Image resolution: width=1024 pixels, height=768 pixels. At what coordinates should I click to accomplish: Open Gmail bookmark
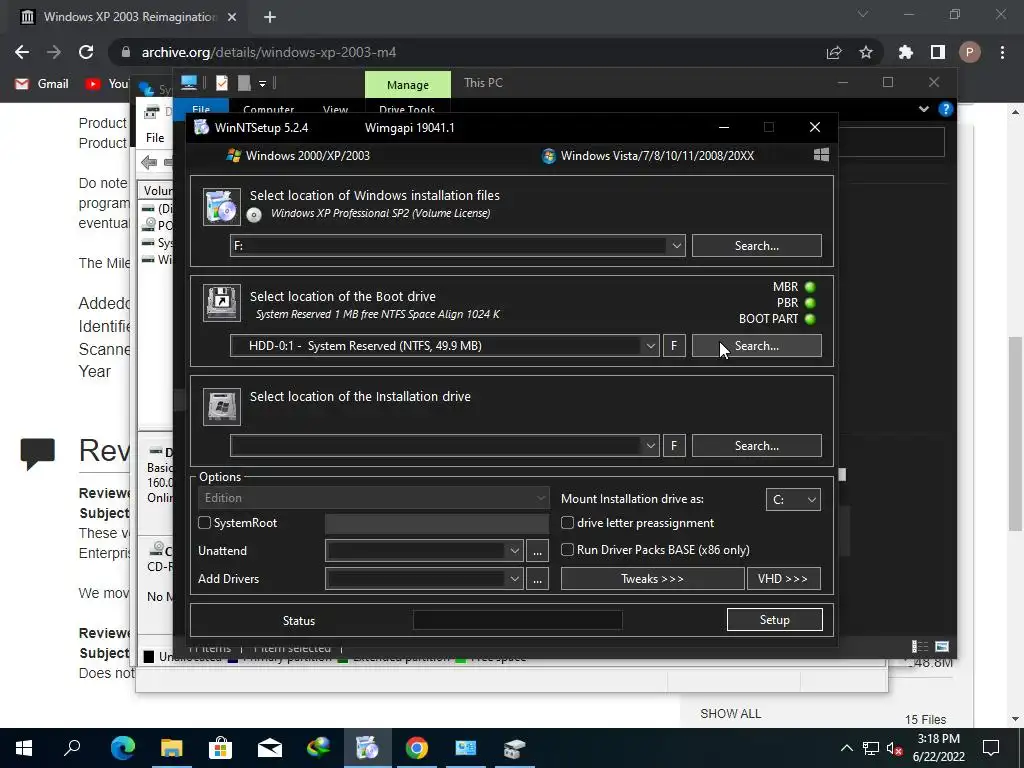pos(42,84)
